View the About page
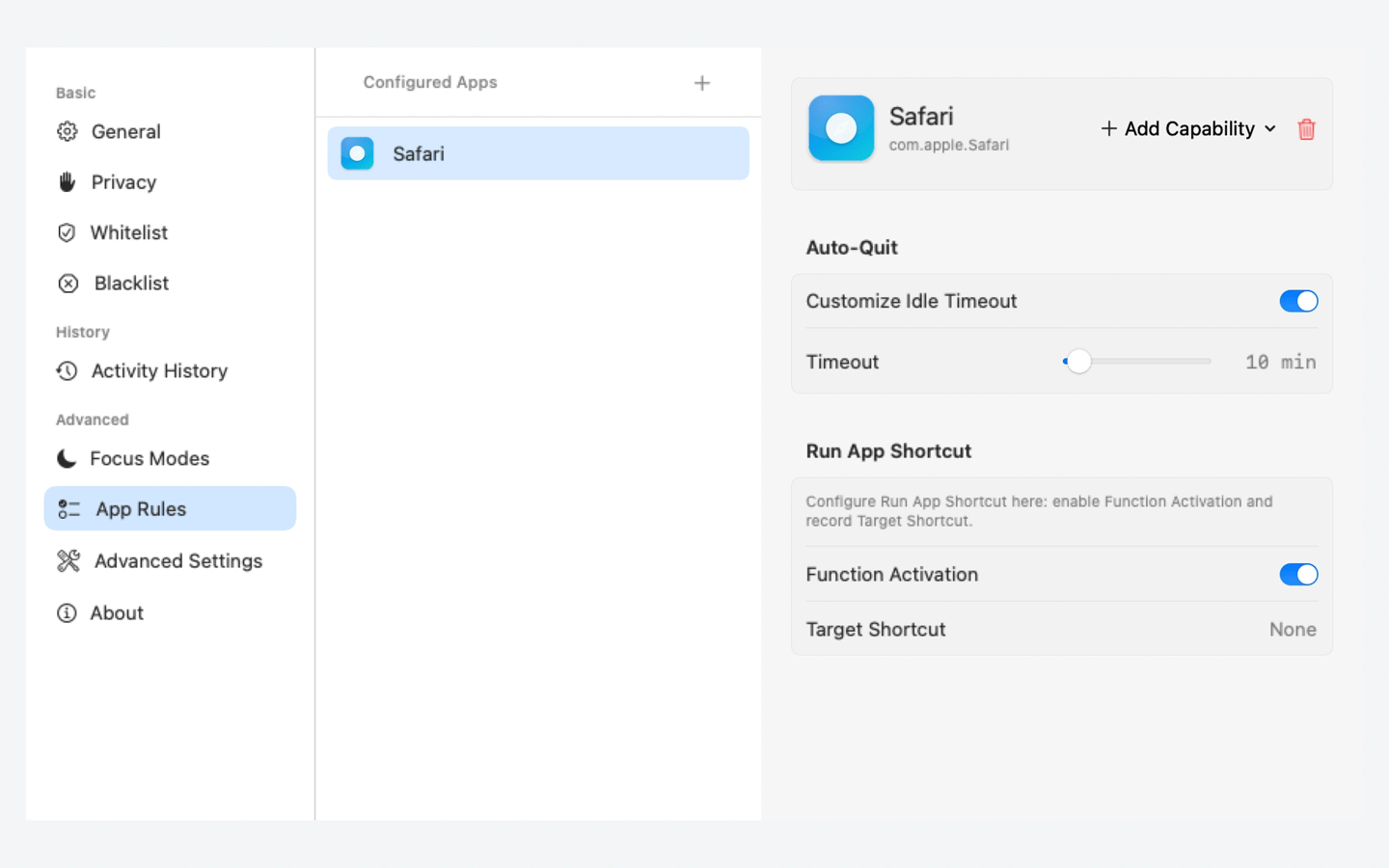 170,612
